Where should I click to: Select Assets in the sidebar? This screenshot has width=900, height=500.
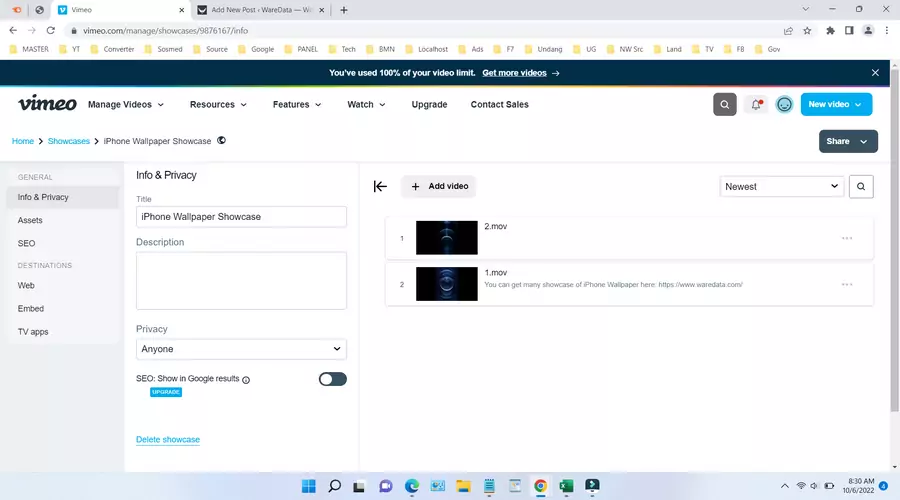63,220
